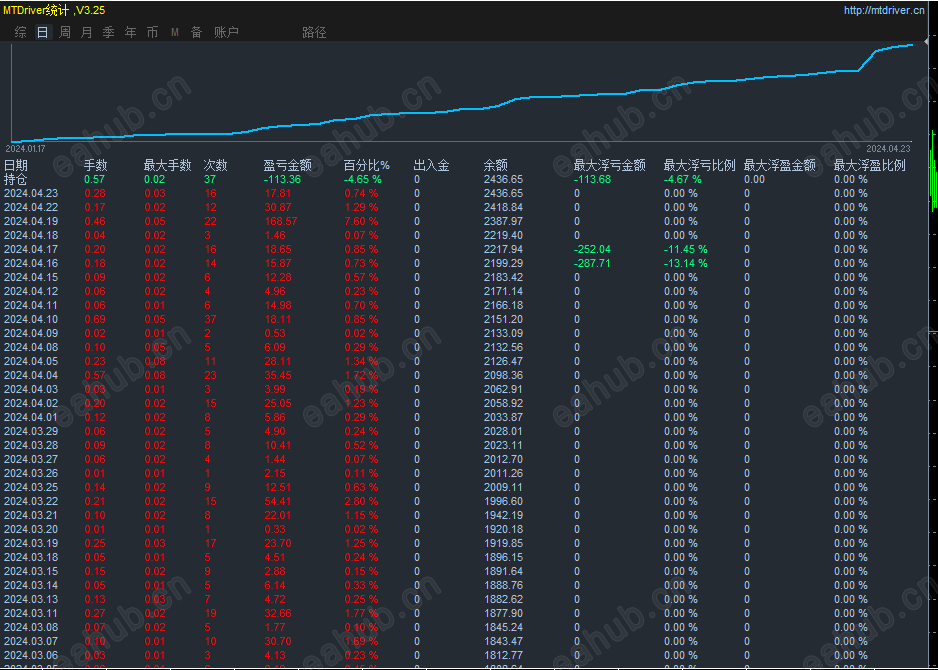Click the 日期 column header

tap(16, 165)
